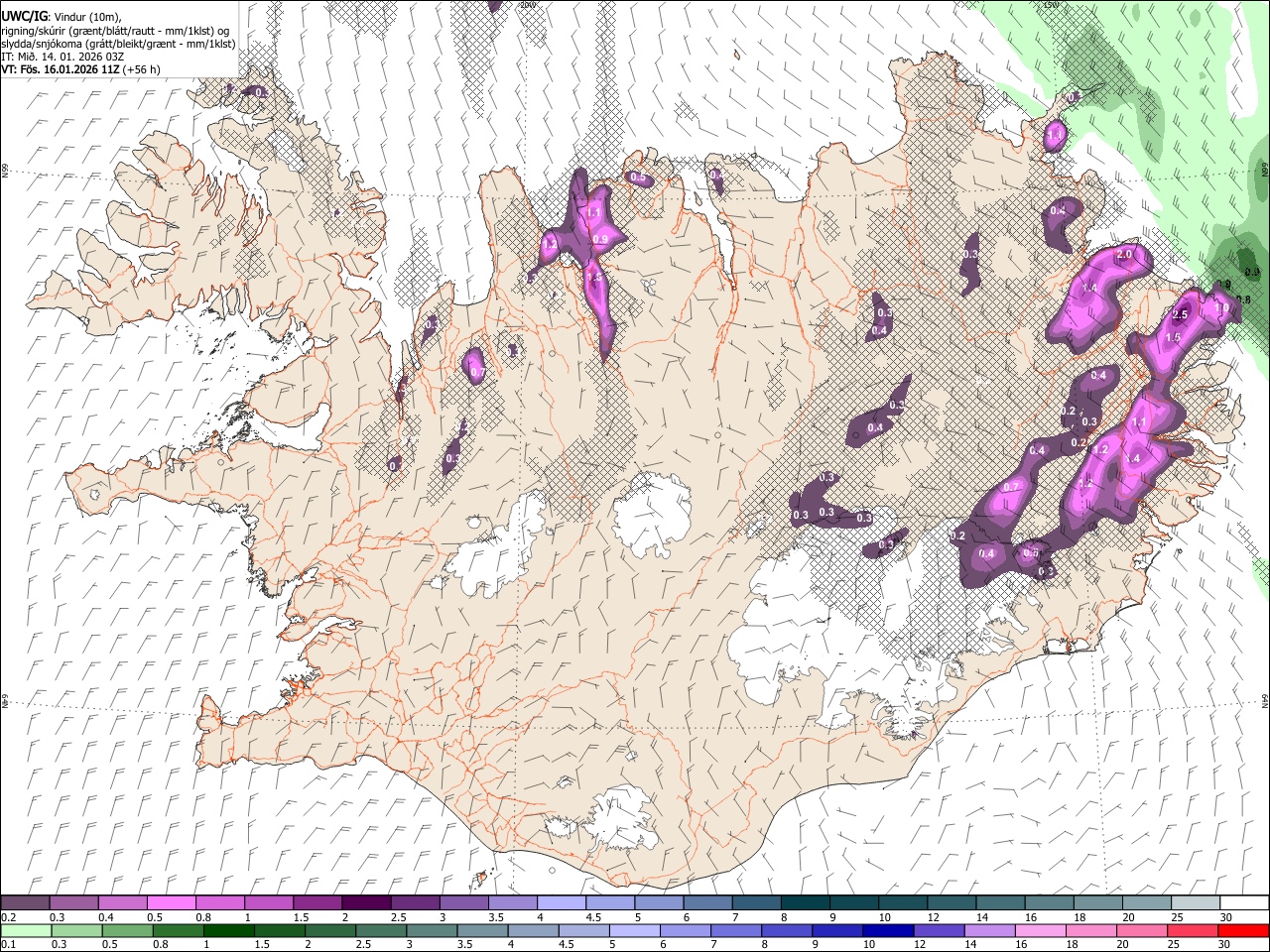Click the "2.5" snowfall value on the map
Viewport: 1270px width, 952px height.
[1180, 315]
